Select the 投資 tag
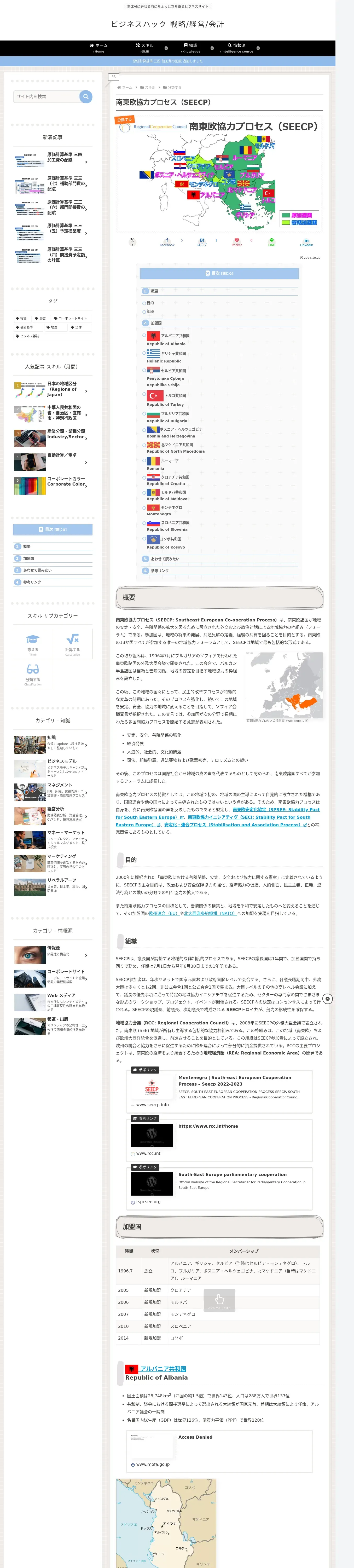 point(22,318)
